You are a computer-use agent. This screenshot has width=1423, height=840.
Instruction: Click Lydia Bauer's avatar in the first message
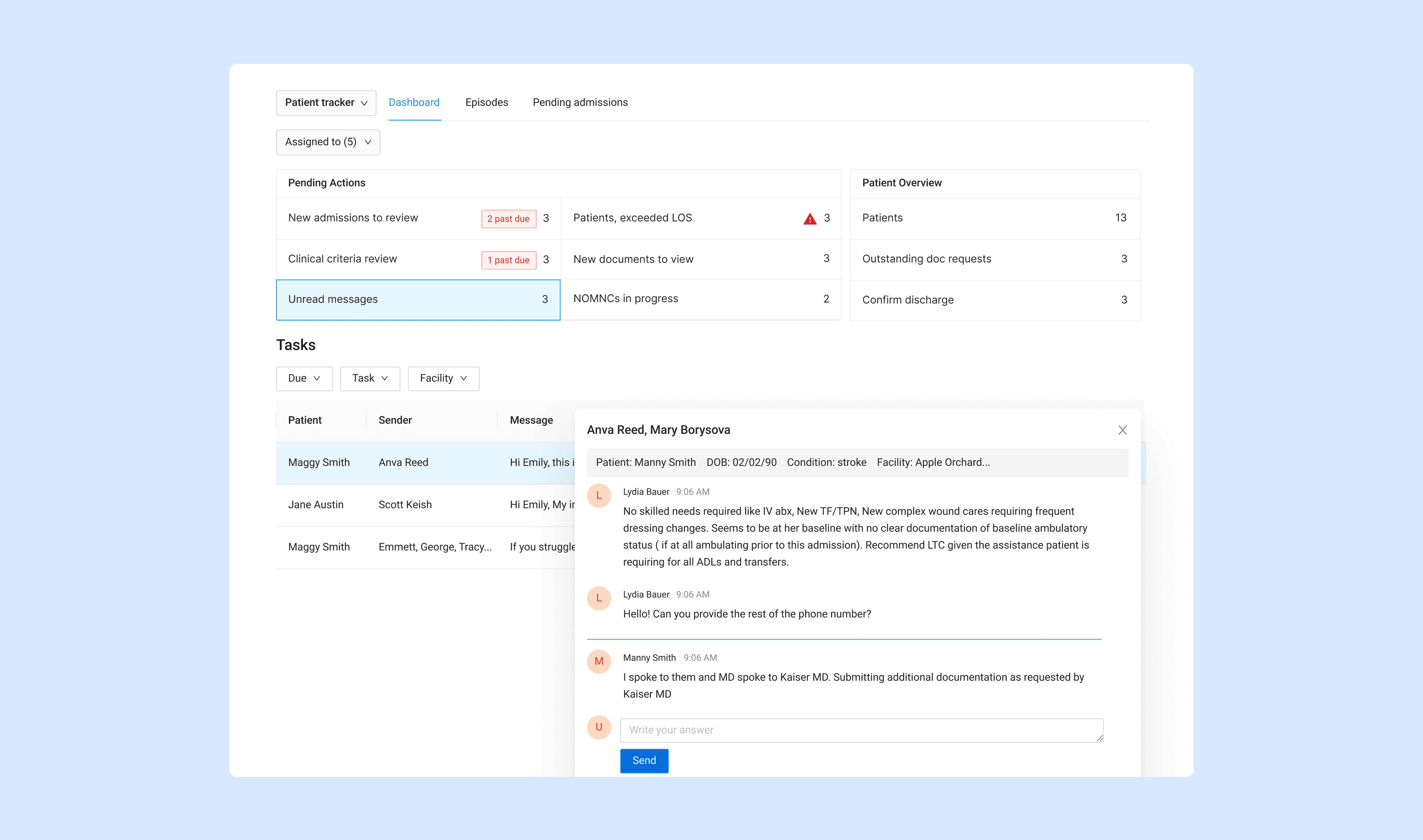[x=599, y=495]
